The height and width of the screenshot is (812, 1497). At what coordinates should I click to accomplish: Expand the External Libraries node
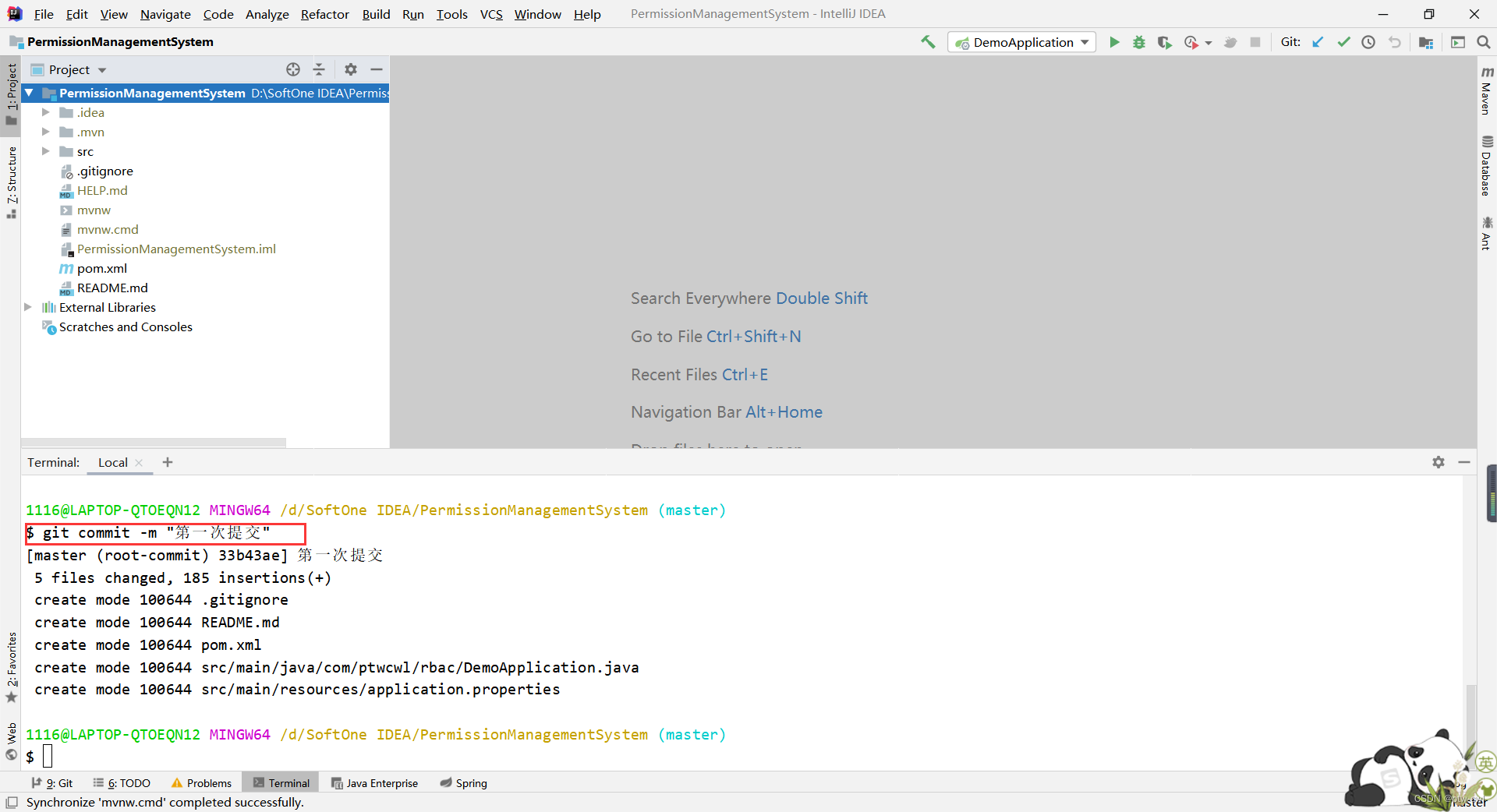(28, 307)
